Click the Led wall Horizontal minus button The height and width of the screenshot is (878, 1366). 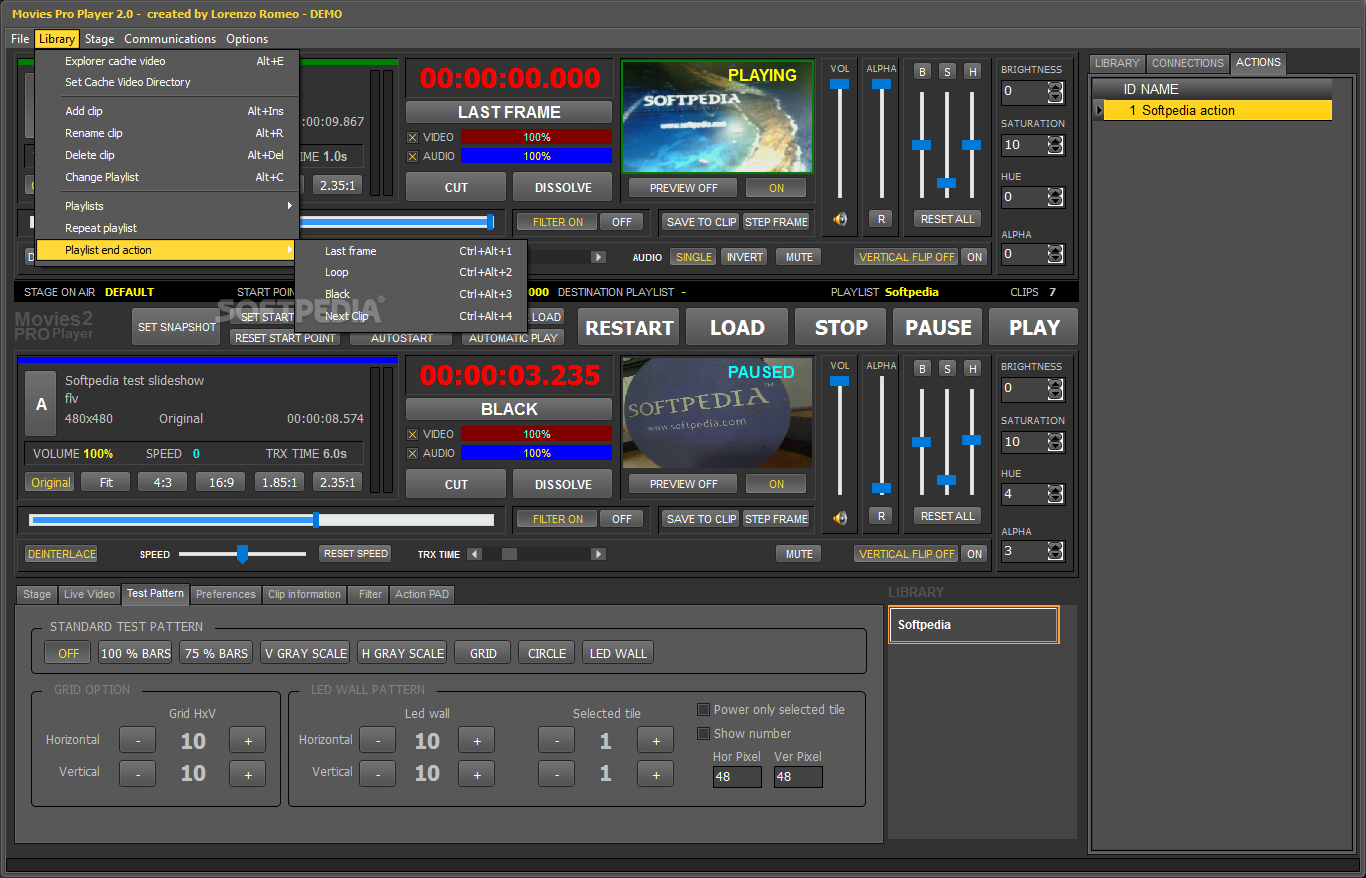[377, 740]
